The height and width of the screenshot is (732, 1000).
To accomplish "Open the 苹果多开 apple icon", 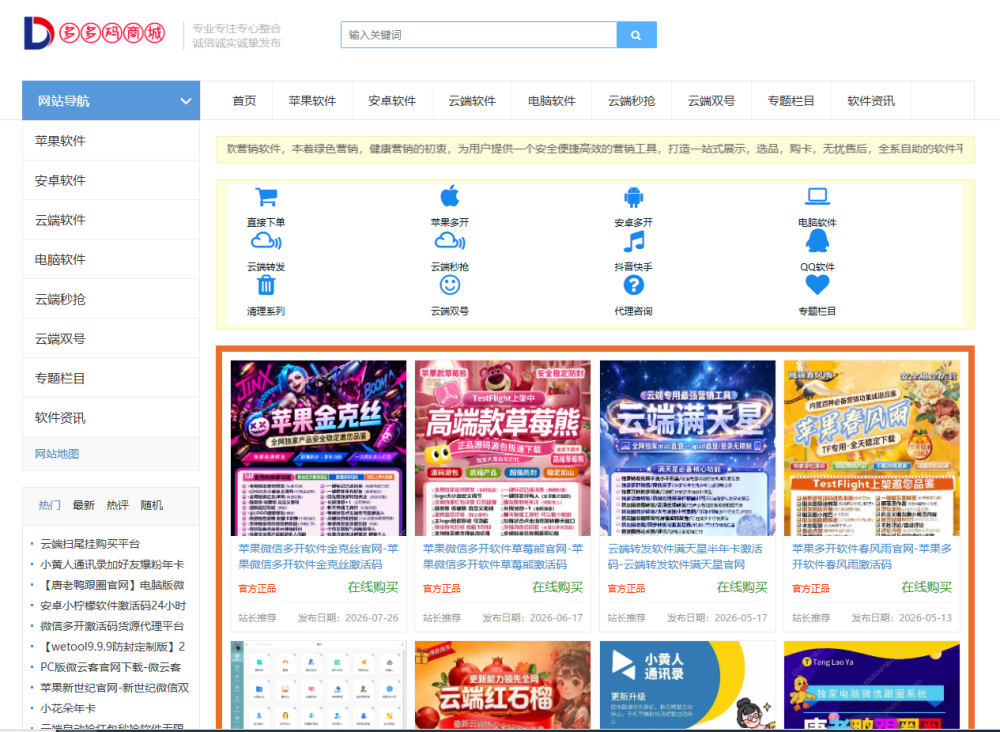I will 450,196.
